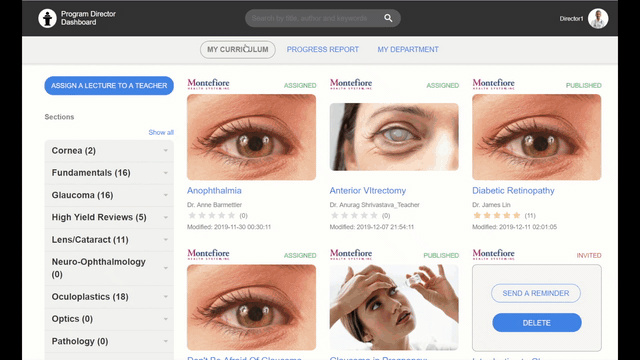Expand the Optics (0) section arrow

pos(166,319)
